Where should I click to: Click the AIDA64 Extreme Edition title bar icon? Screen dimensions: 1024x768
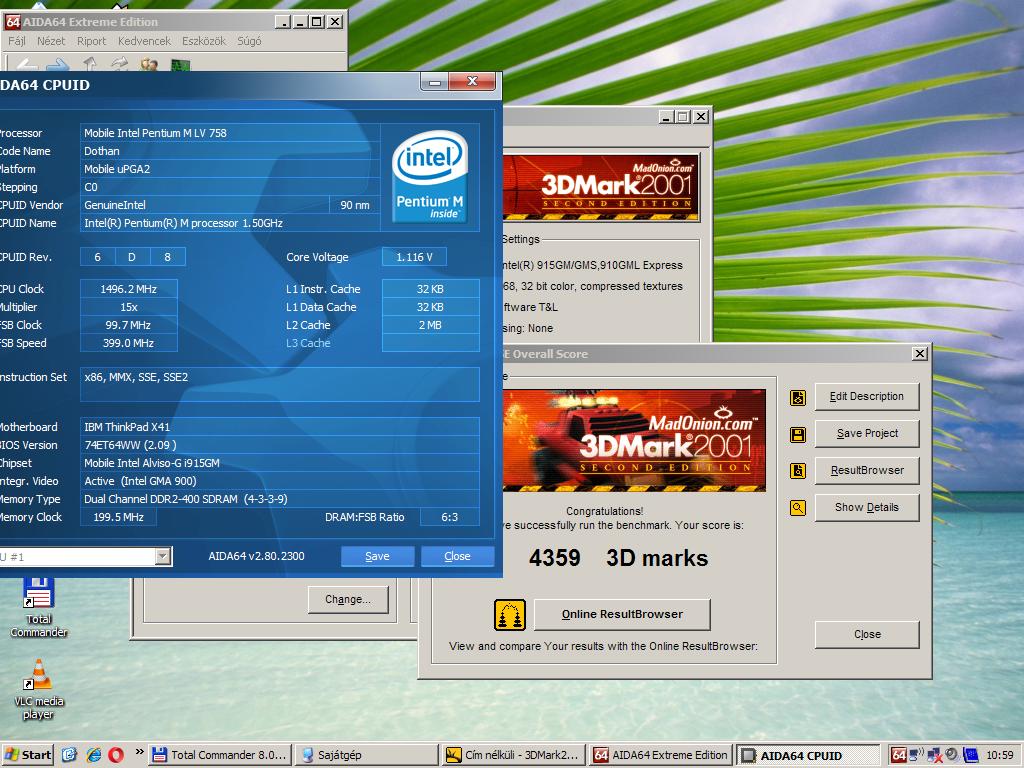(12, 22)
